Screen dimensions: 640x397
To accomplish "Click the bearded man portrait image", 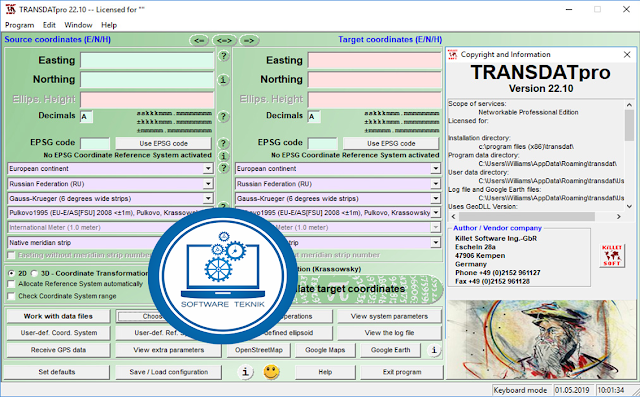I will click(x=542, y=339).
